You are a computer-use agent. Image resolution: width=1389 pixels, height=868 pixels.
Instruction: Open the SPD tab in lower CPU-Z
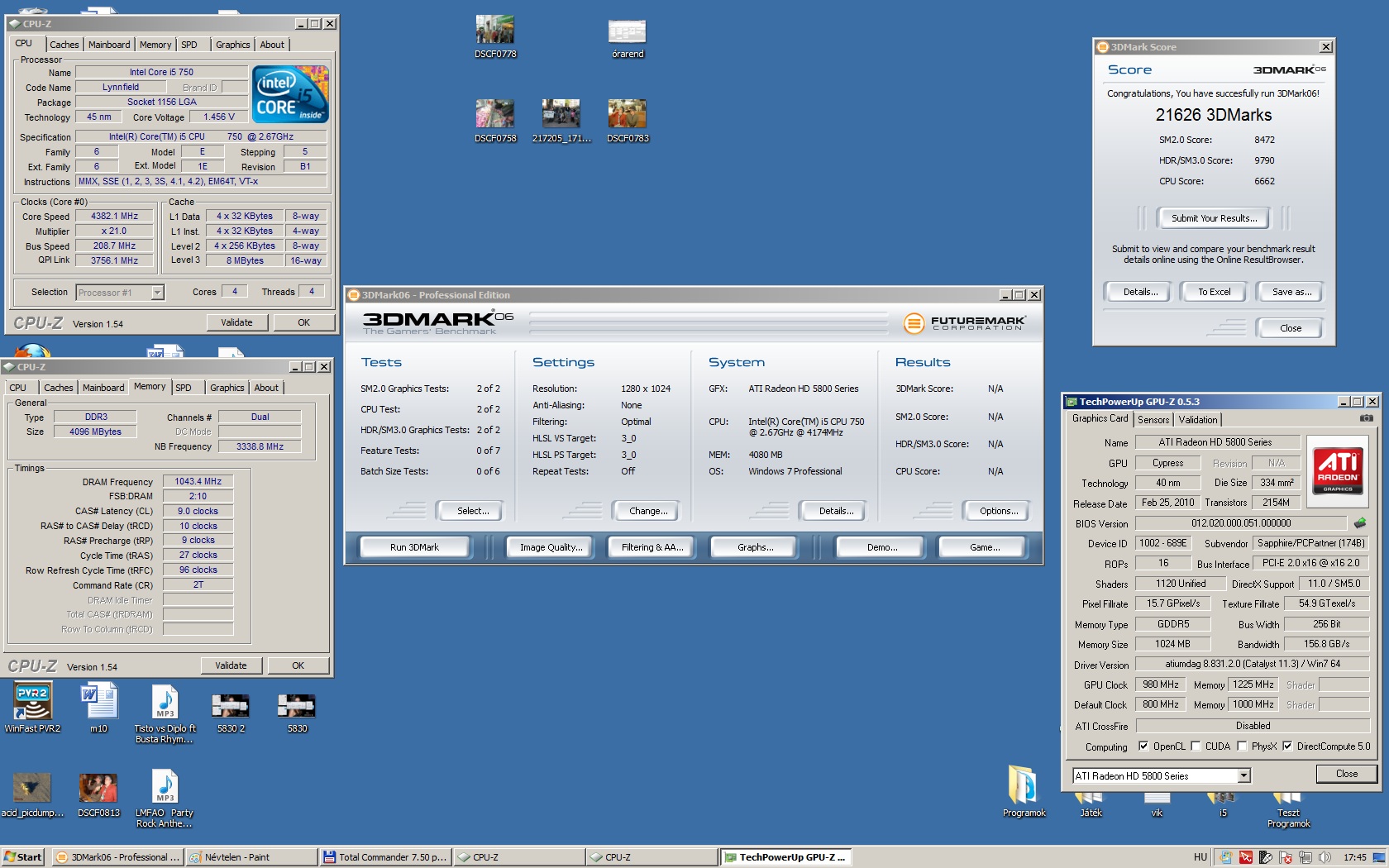coord(184,388)
